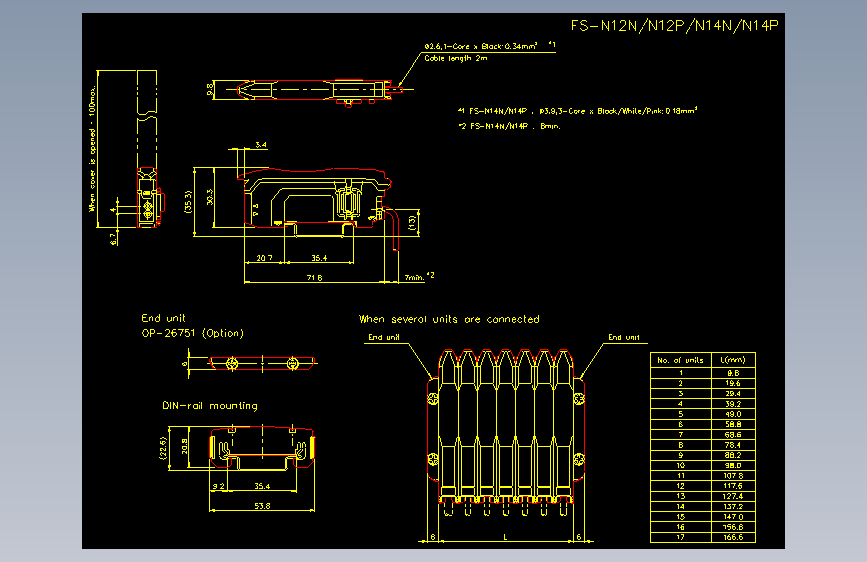This screenshot has height=562, width=867.
Task: Click unit count "17" in the table
Action: point(681,537)
